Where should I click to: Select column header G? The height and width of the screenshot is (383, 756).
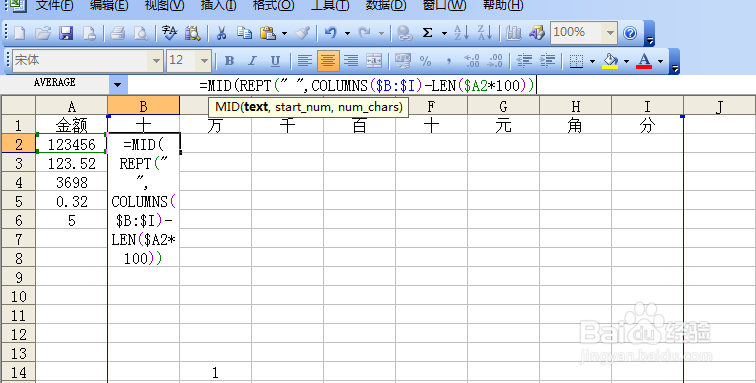tap(503, 106)
